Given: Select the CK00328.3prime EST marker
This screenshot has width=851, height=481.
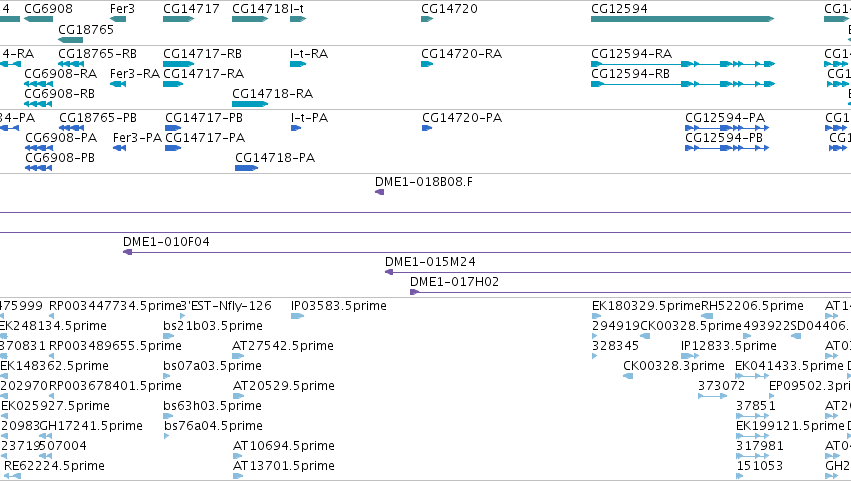Looking at the screenshot, I should point(628,376).
